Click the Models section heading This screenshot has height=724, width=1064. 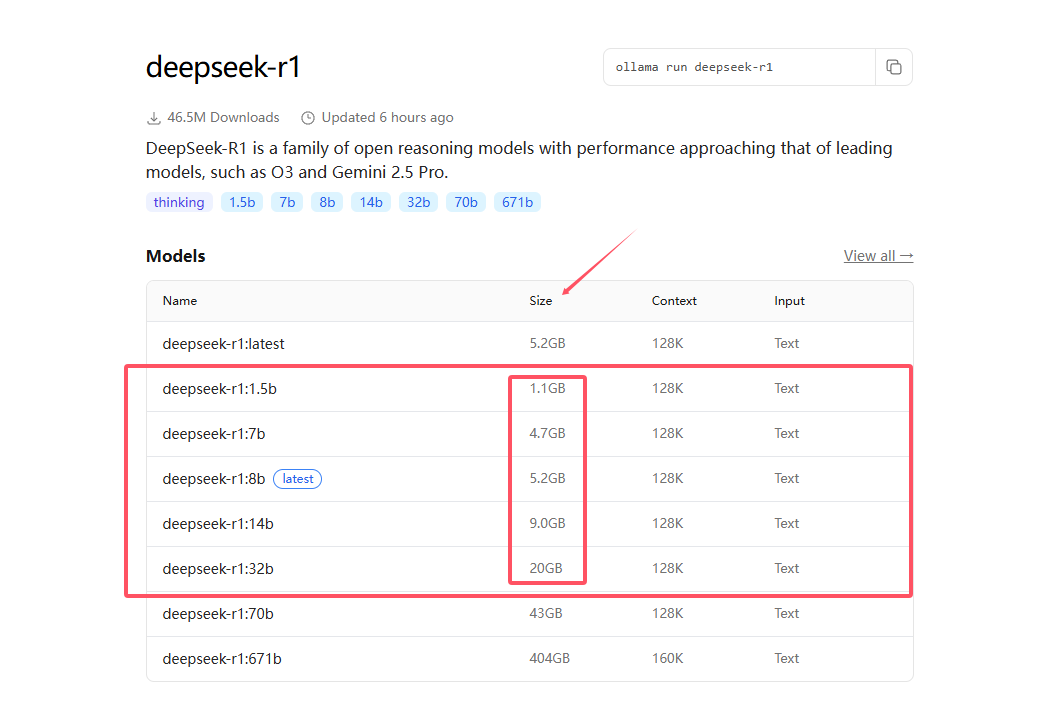point(176,256)
